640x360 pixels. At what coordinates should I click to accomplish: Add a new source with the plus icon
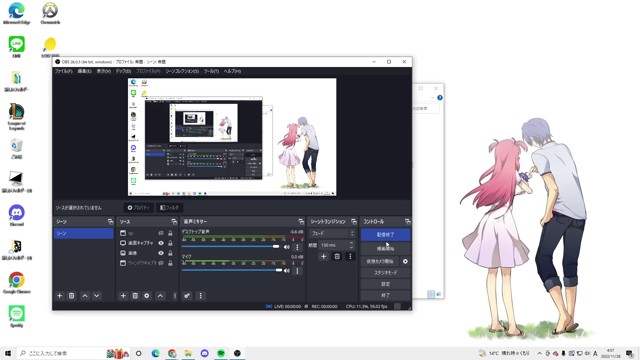point(123,296)
